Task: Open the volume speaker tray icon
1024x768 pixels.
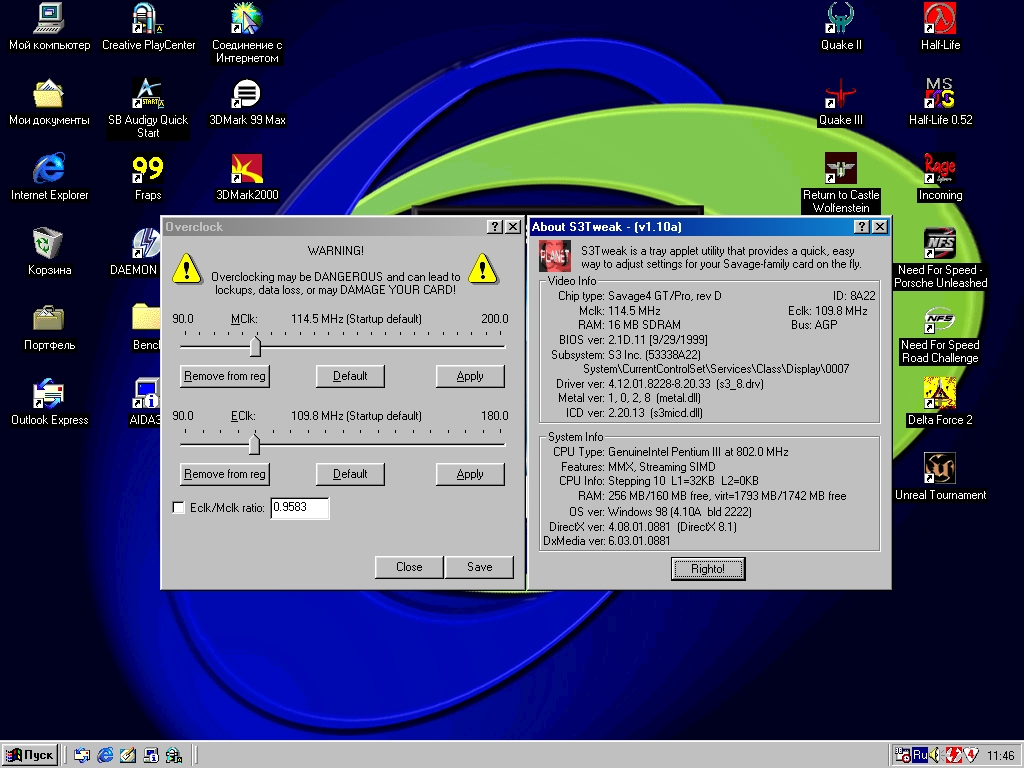Action: click(x=935, y=755)
